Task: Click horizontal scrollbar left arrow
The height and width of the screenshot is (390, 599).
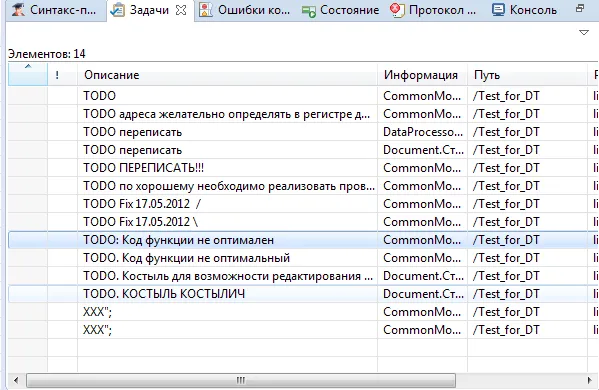Action: coord(16,380)
